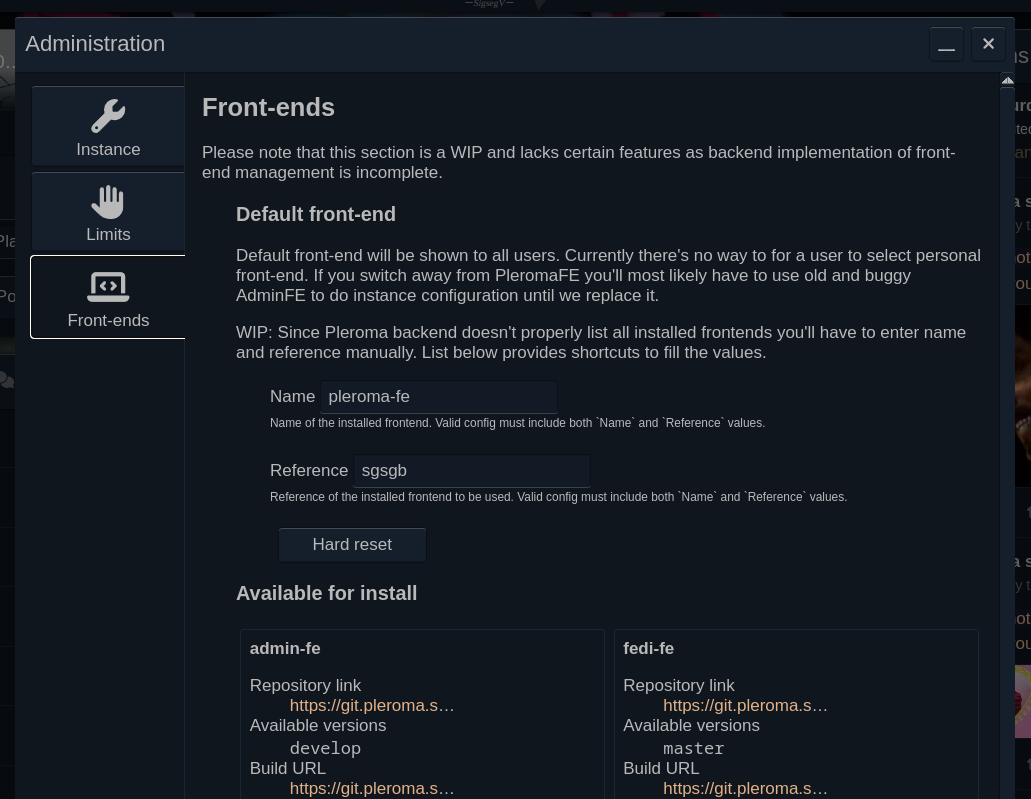Click the hand icon for Limits

tap(108, 202)
